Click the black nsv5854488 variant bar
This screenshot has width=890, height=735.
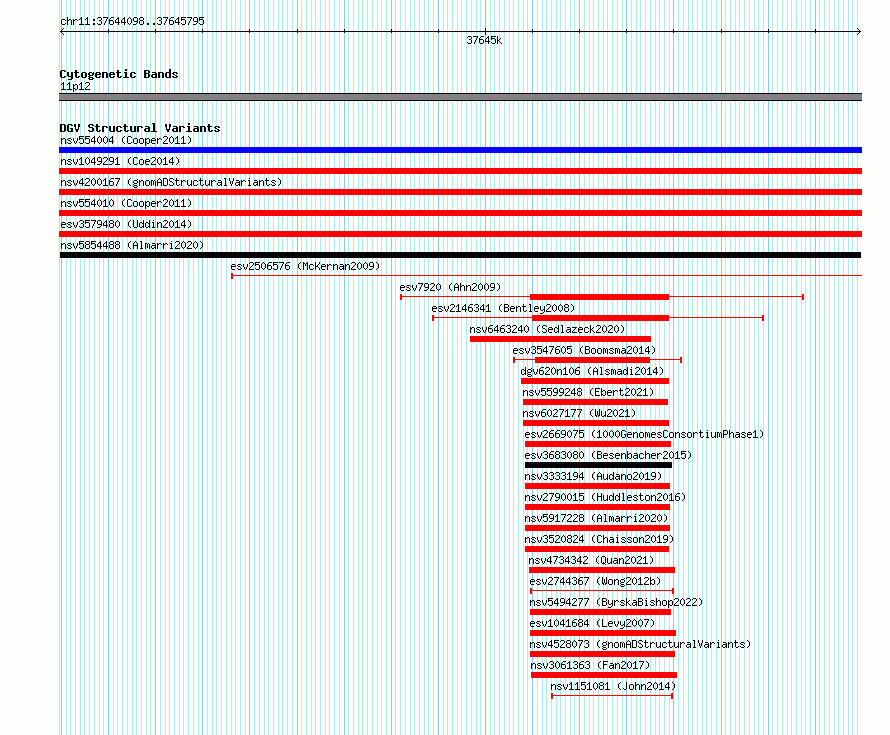[x=460, y=255]
